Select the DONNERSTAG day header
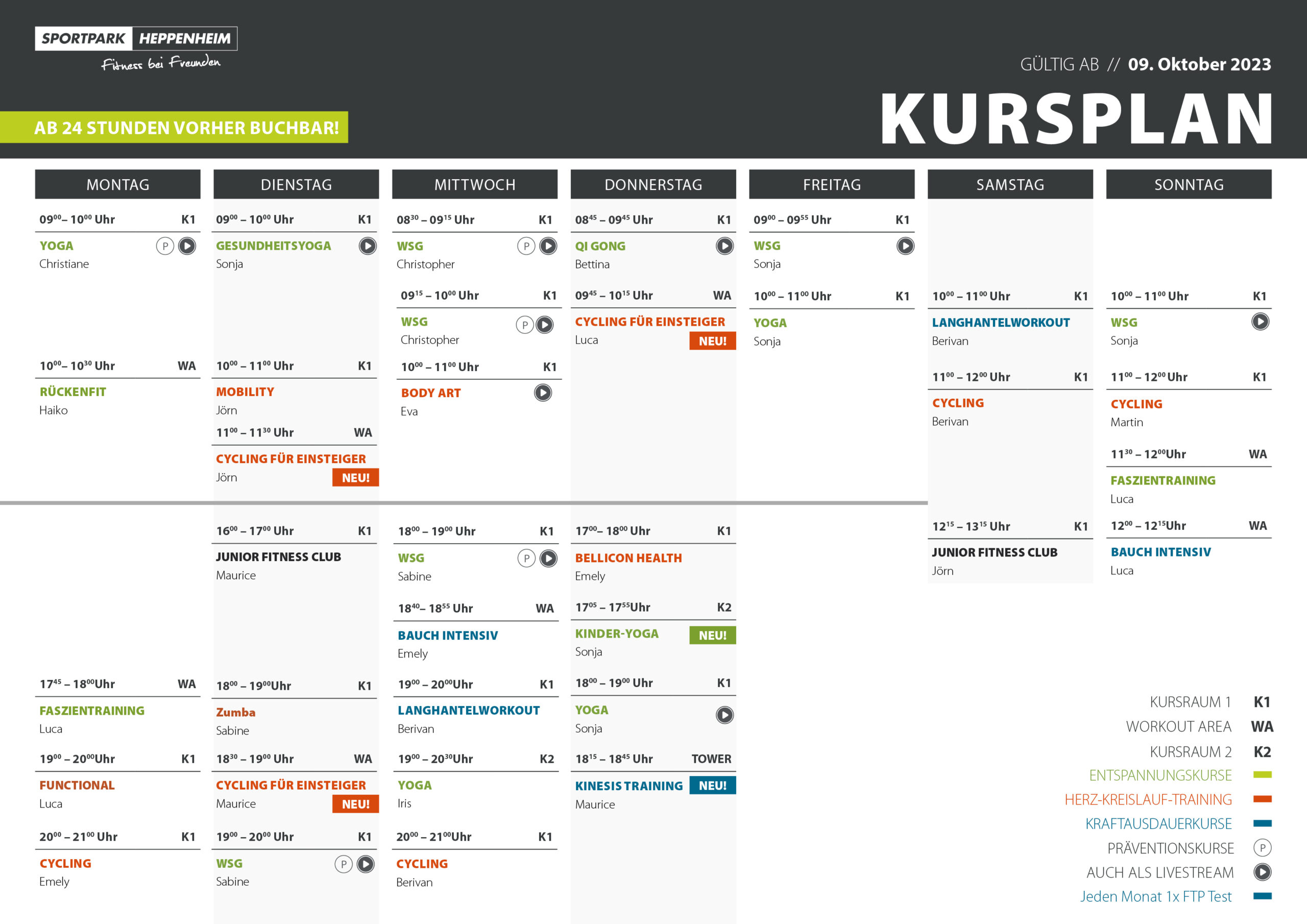1307x924 pixels. tap(653, 184)
